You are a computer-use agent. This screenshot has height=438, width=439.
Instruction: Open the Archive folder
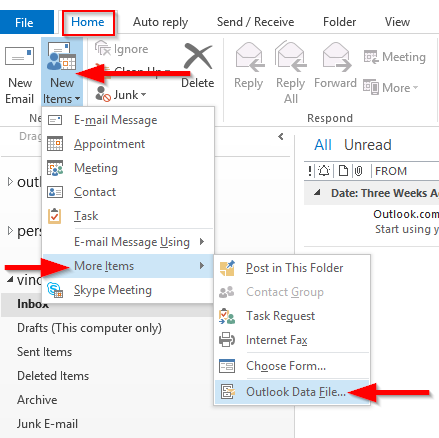pyautogui.click(x=37, y=400)
